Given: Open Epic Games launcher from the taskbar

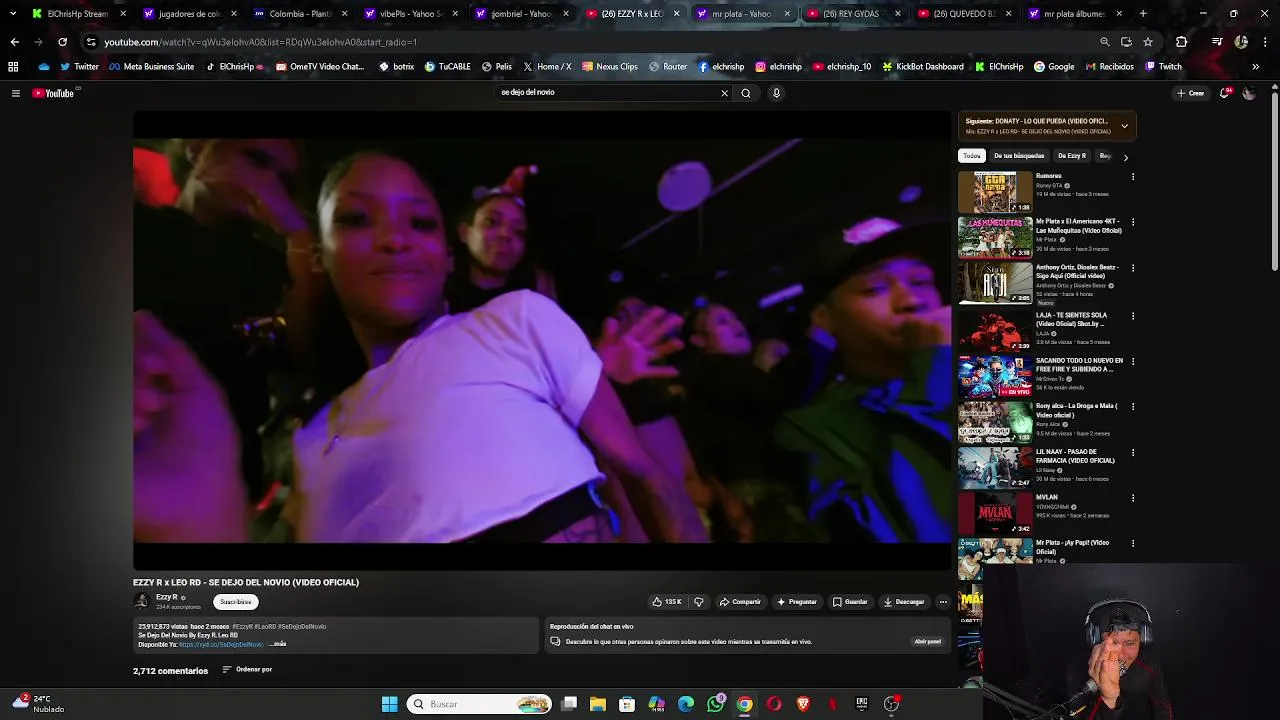Looking at the screenshot, I should click(x=862, y=704).
